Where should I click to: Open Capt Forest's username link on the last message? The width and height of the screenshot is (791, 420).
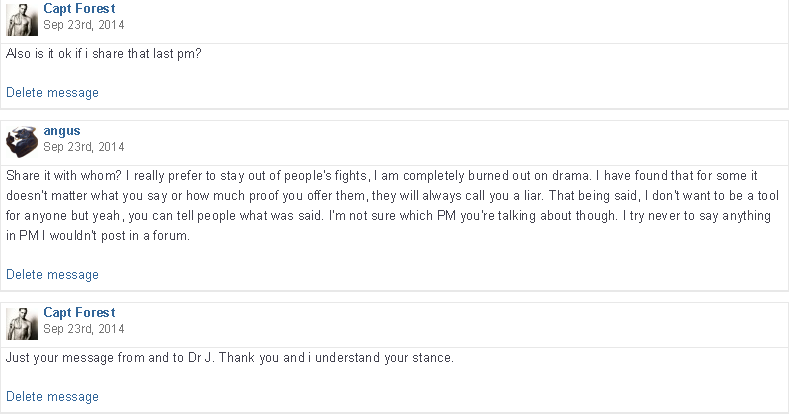[79, 312]
